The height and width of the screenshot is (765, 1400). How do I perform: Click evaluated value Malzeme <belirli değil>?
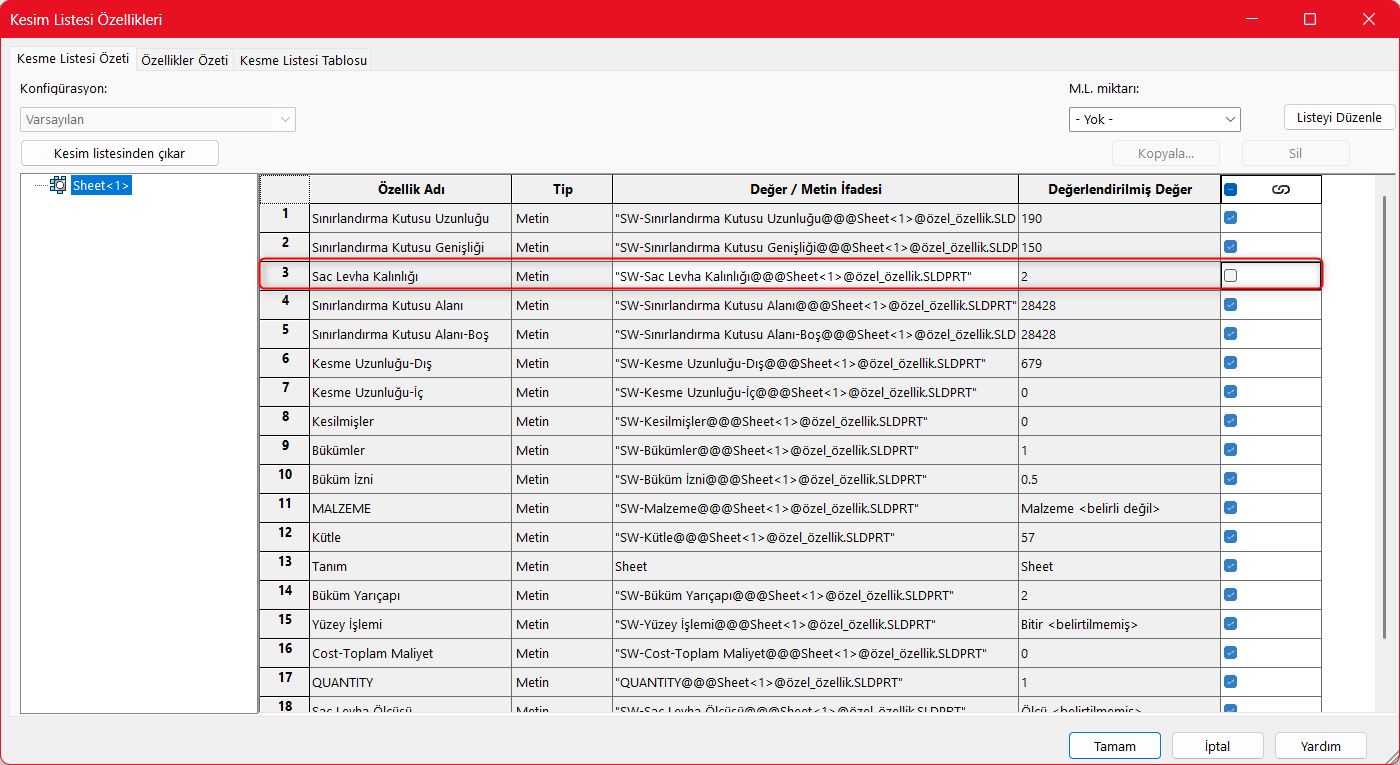1119,508
